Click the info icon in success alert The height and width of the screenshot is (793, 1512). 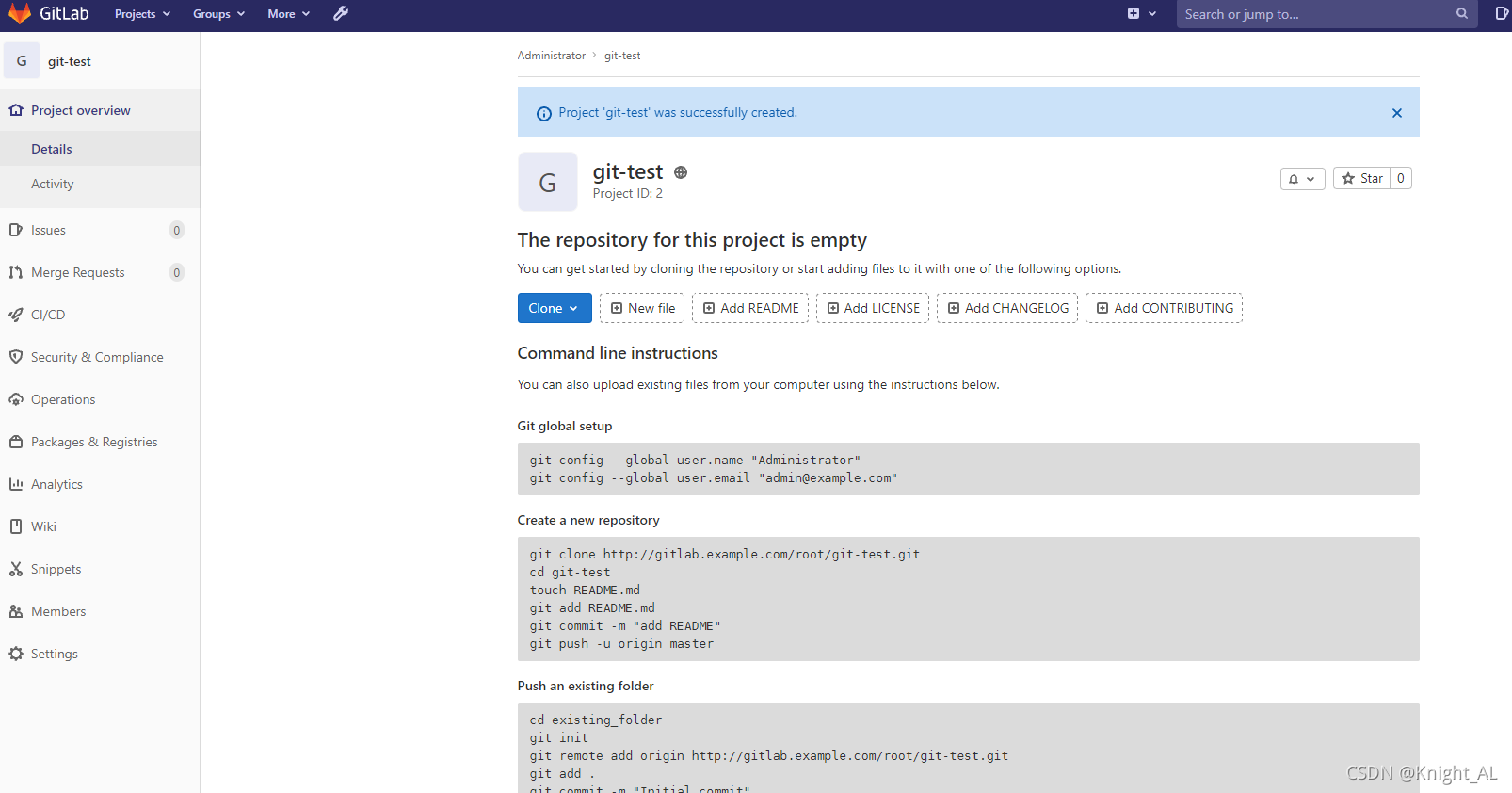point(544,113)
